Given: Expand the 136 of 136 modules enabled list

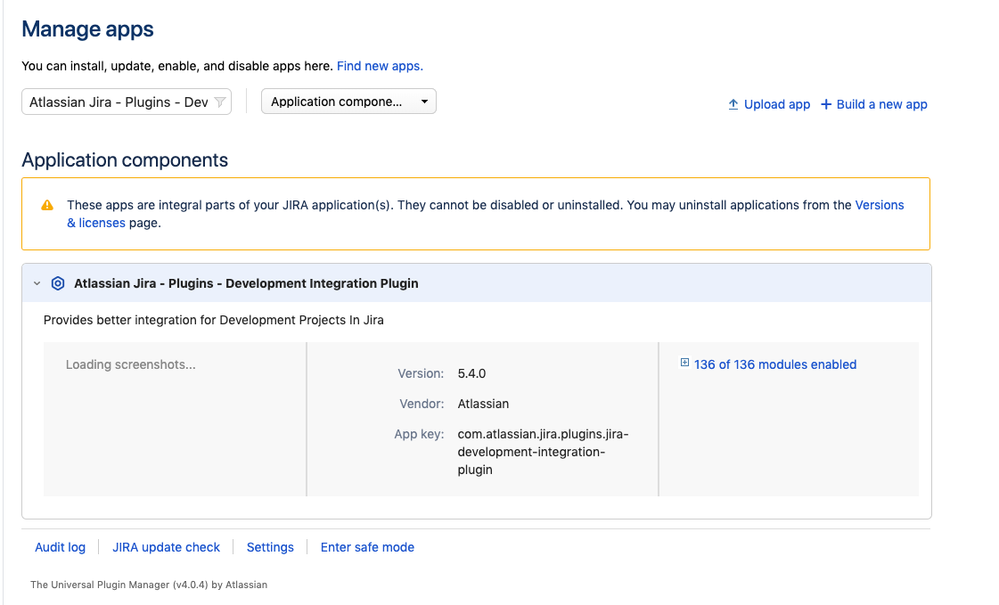Looking at the screenshot, I should point(775,365).
